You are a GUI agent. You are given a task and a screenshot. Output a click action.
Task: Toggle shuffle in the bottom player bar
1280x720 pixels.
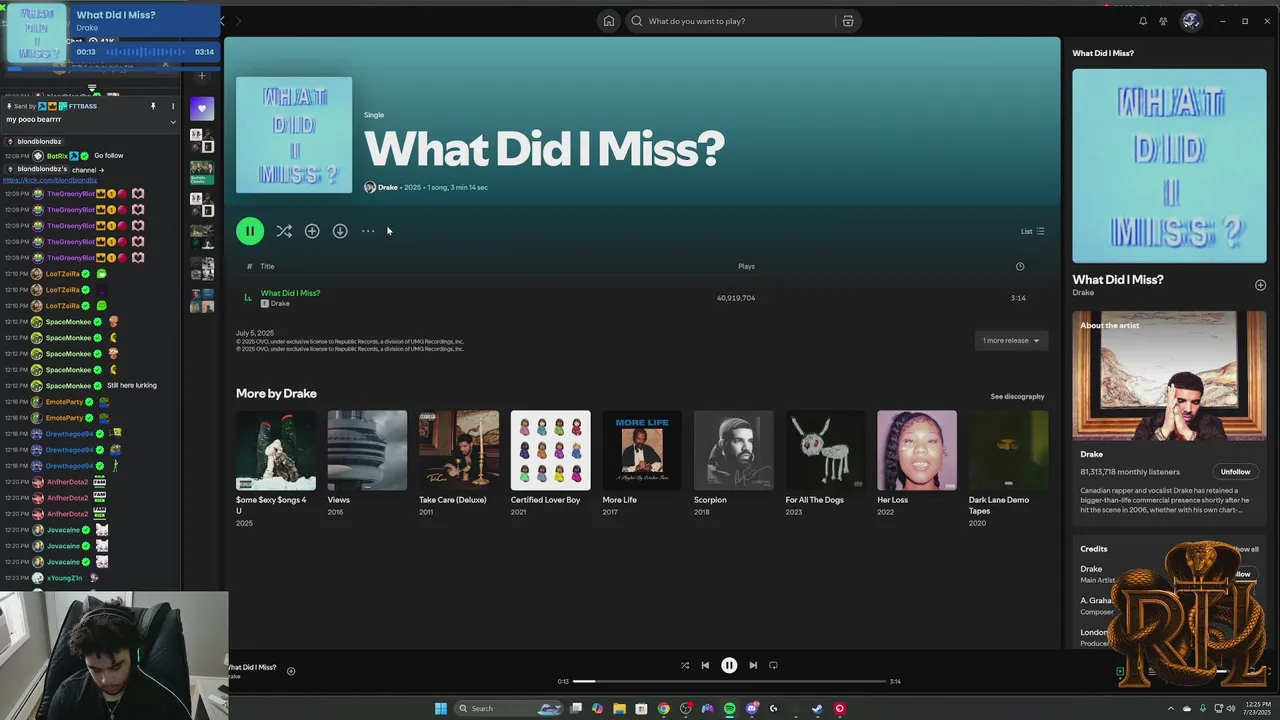(x=685, y=665)
